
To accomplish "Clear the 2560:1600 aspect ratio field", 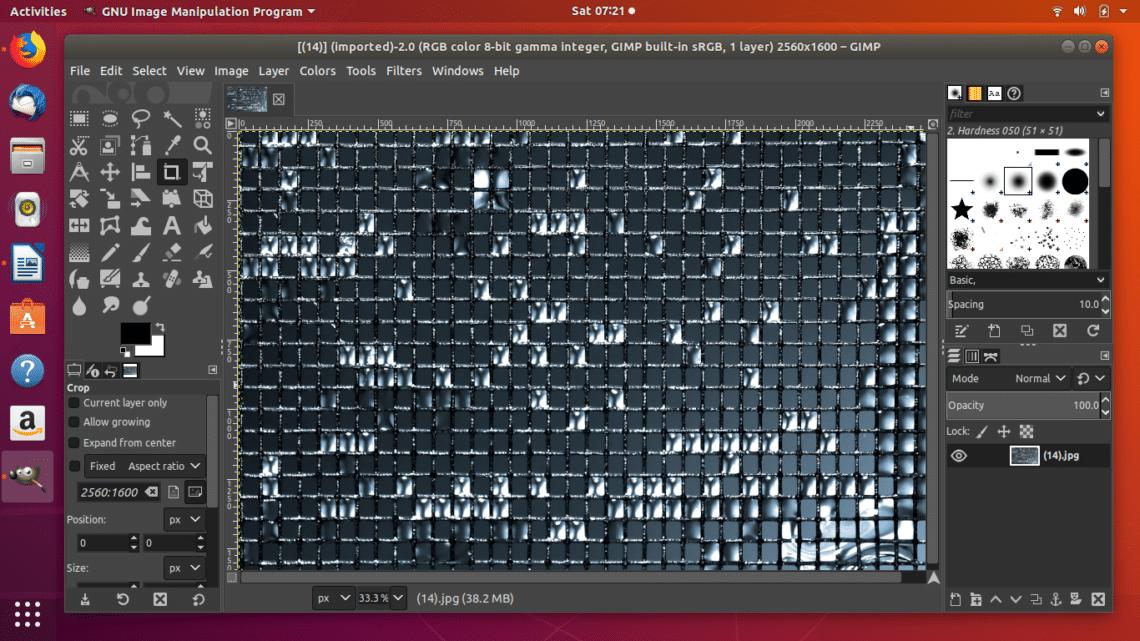I will [x=151, y=492].
